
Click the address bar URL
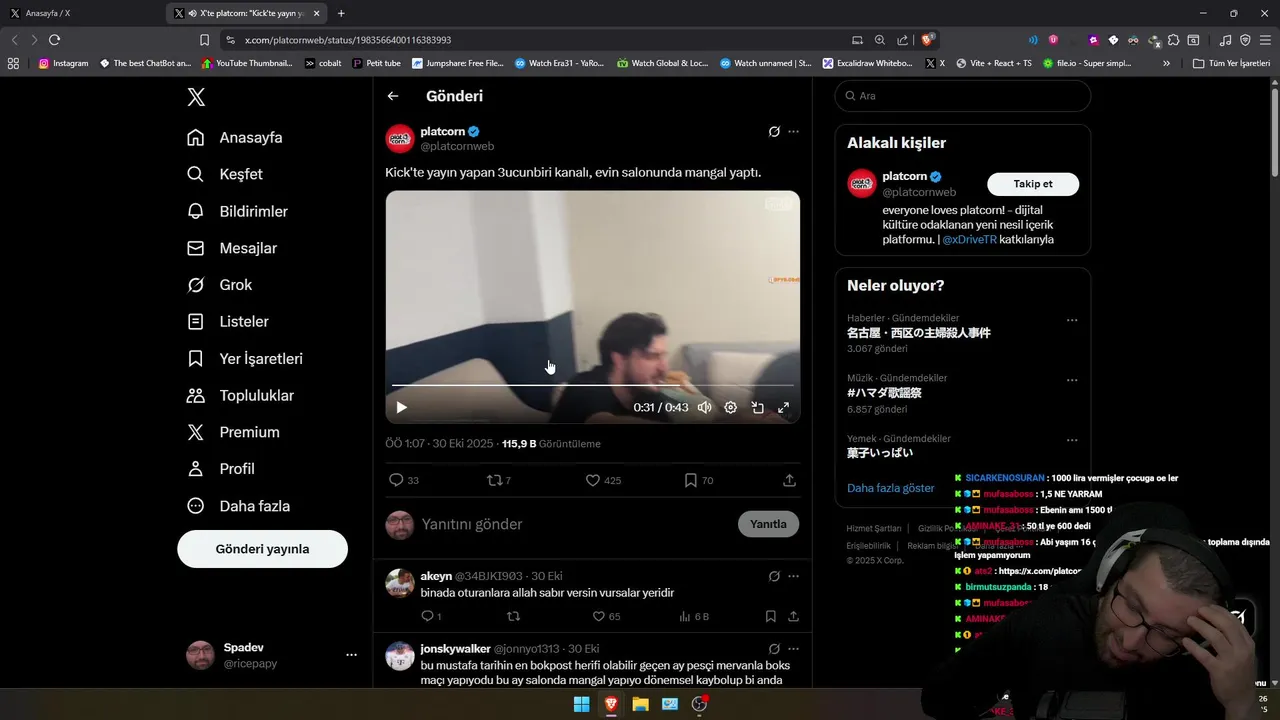pyautogui.click(x=348, y=40)
